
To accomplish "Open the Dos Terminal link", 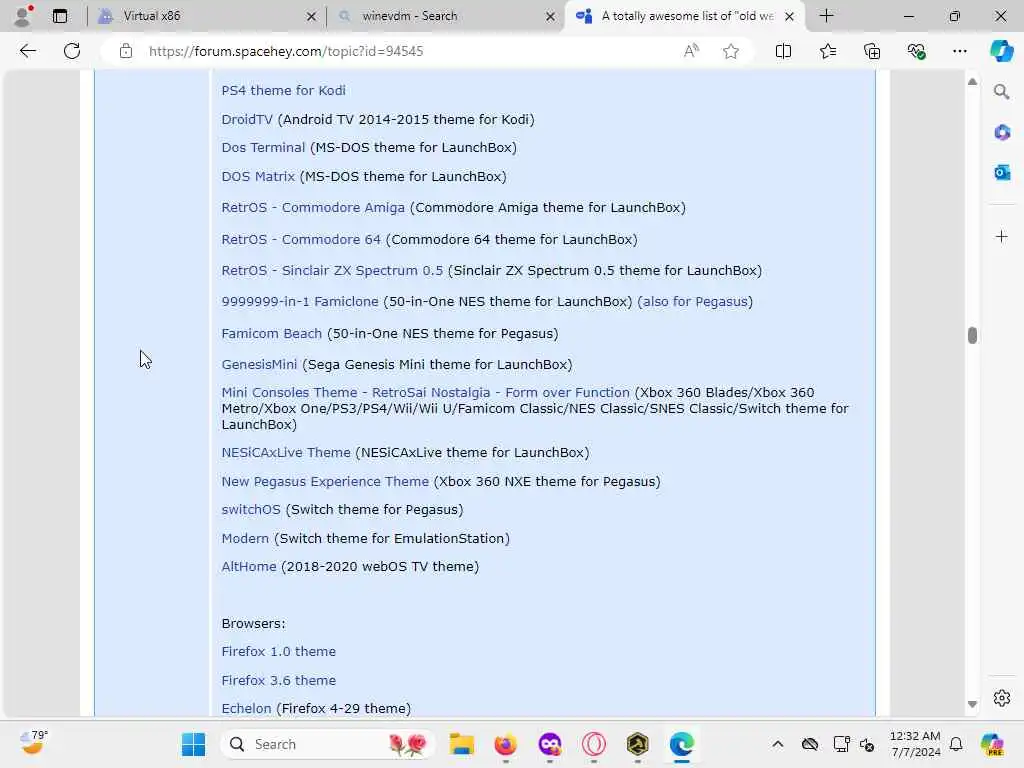I will click(263, 147).
